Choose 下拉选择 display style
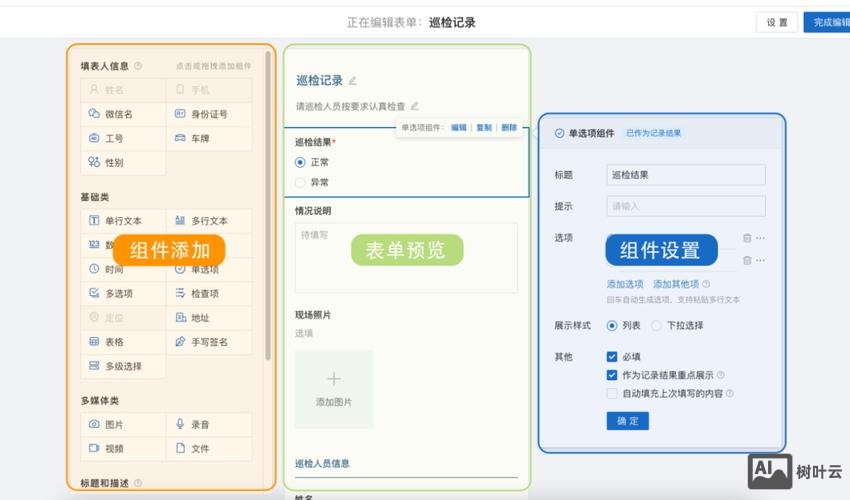The width and height of the screenshot is (850, 500). coord(656,325)
